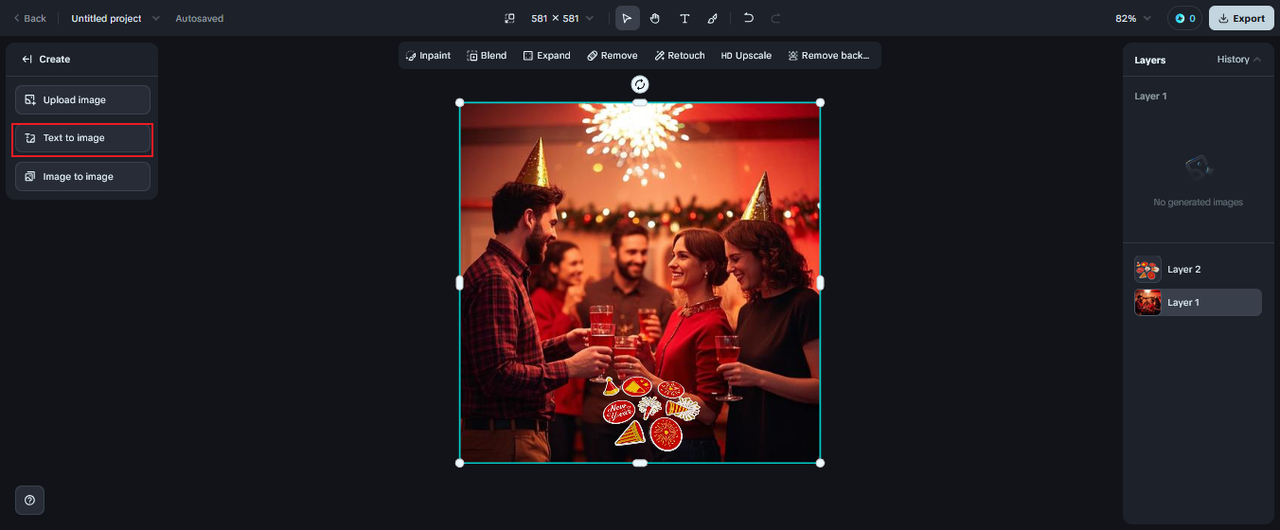This screenshot has width=1280, height=530.
Task: Choose Upload image in the Create panel
Action: (82, 100)
